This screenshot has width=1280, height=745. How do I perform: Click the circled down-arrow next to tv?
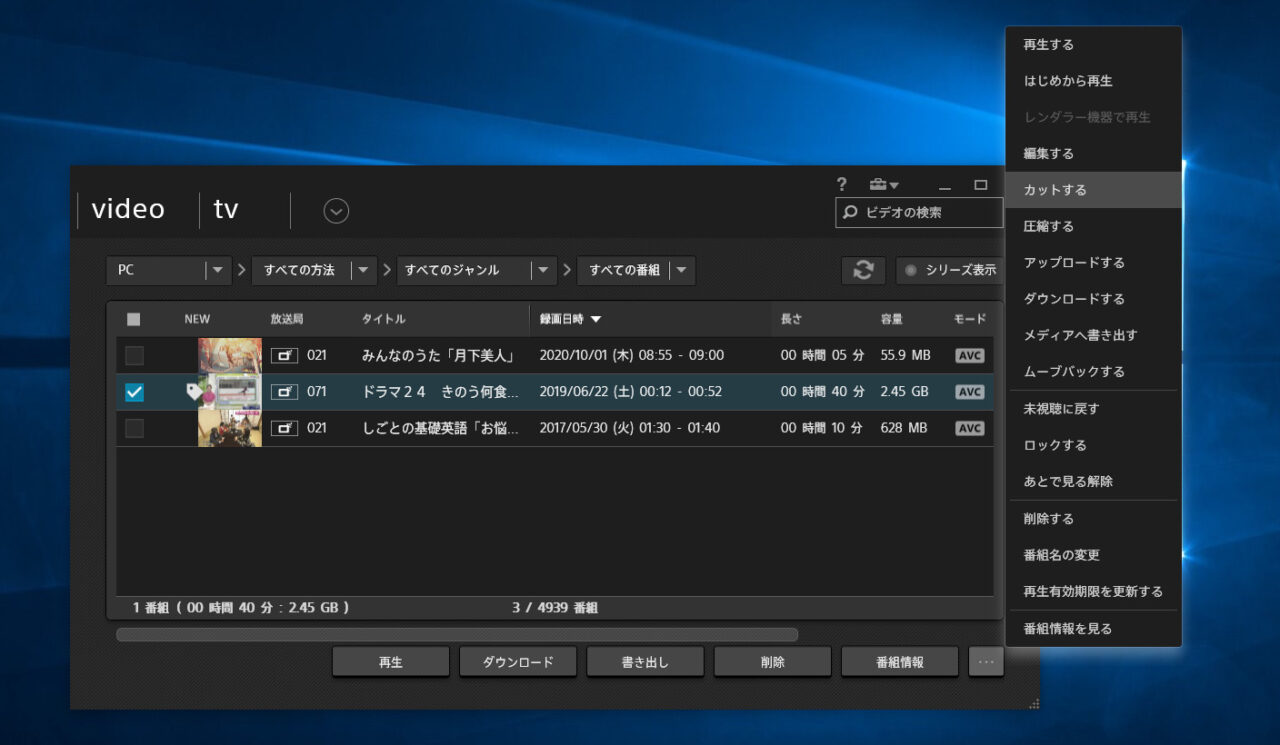point(336,211)
